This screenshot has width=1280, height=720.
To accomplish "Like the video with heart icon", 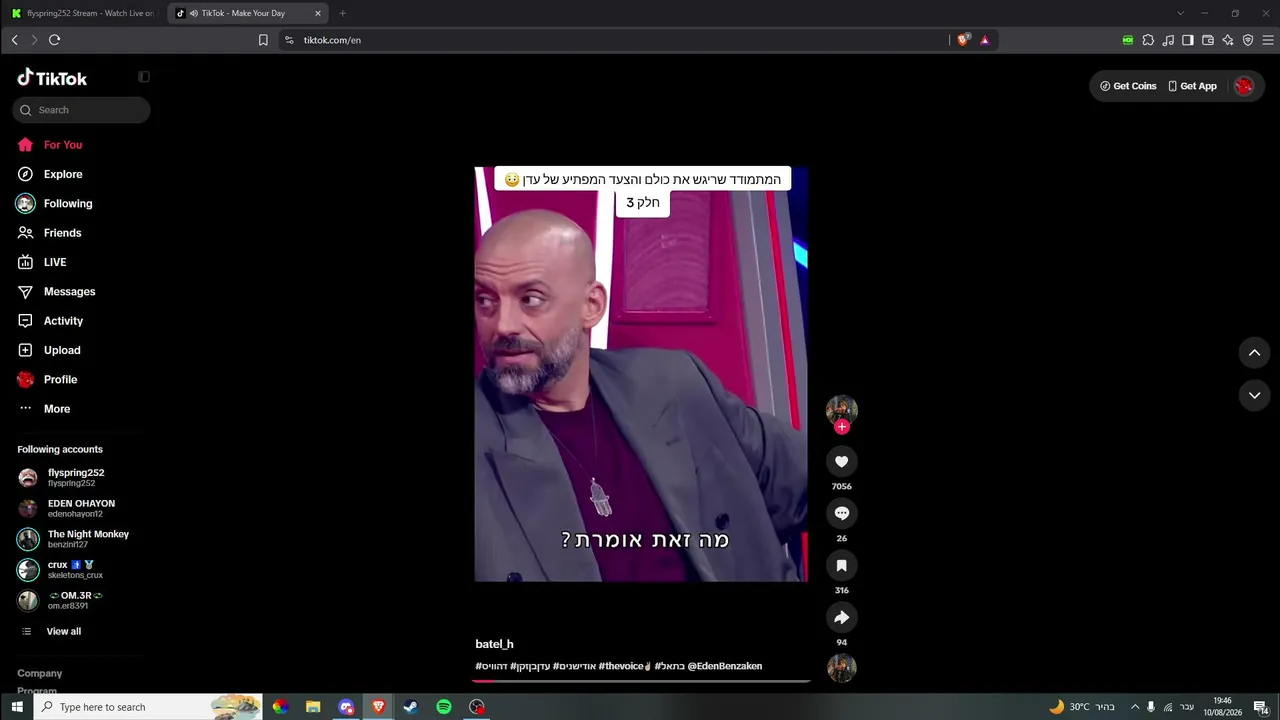I will [x=842, y=461].
